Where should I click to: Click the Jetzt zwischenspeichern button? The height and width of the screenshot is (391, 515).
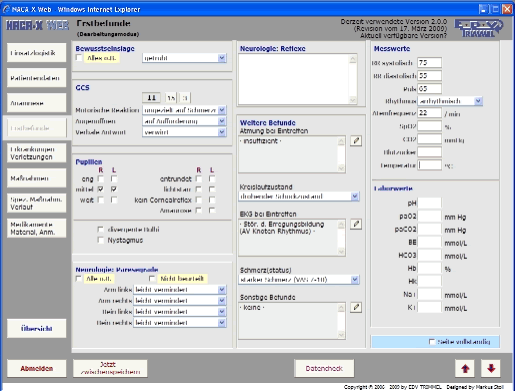click(110, 368)
